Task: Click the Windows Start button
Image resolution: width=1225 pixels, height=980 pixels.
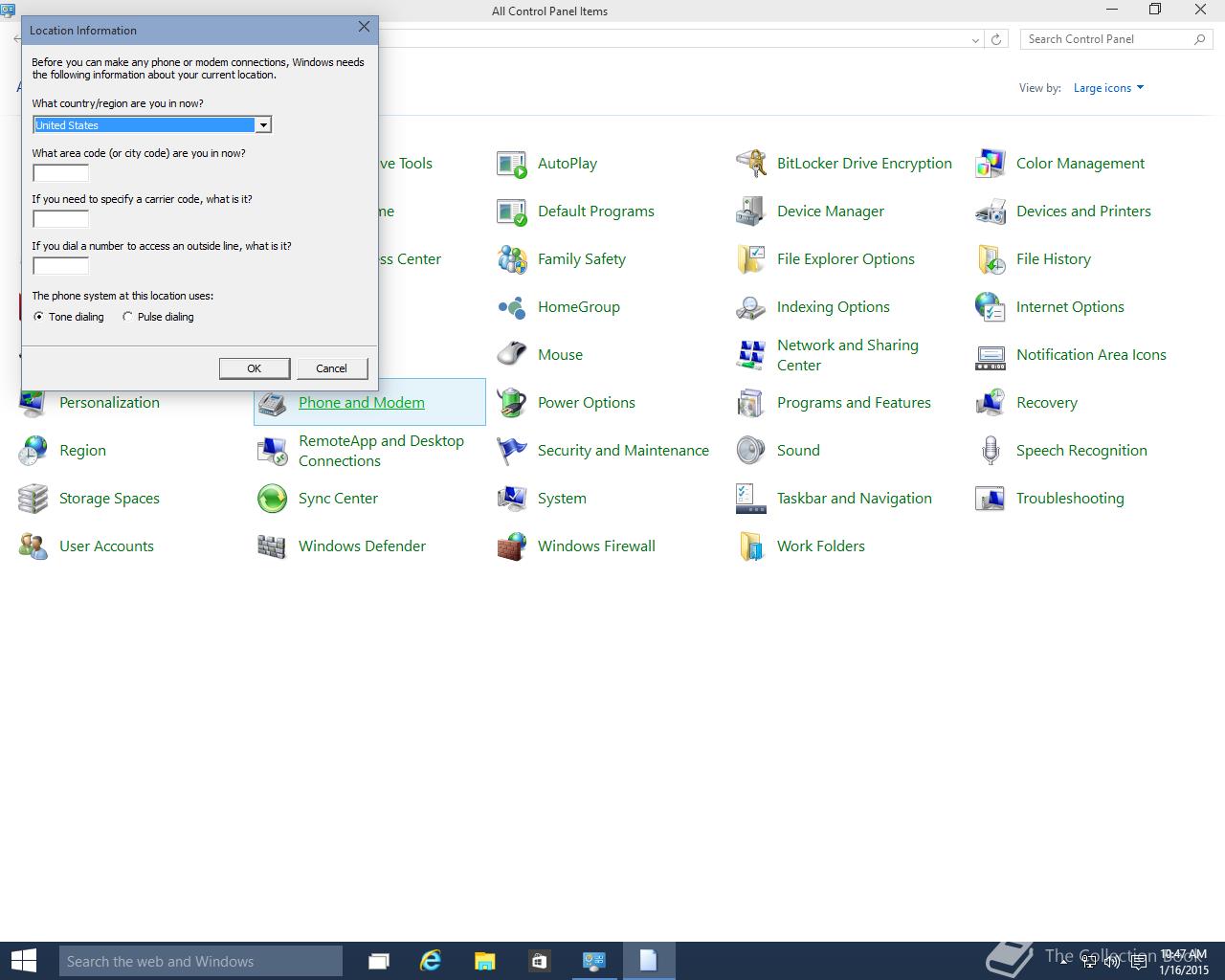Action: (23, 961)
